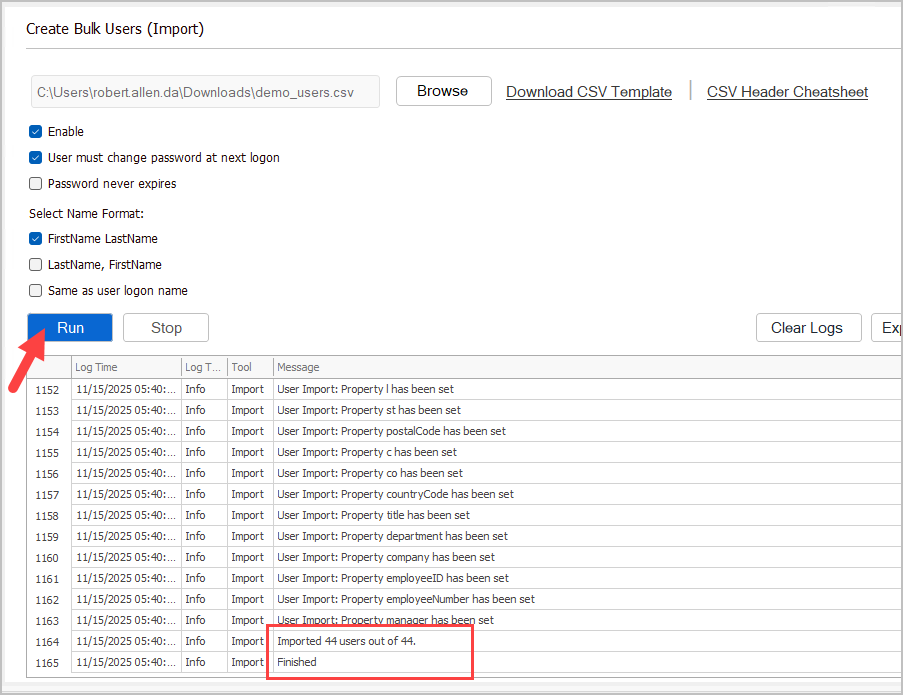Uncheck FirstName LastName name format

[x=36, y=239]
